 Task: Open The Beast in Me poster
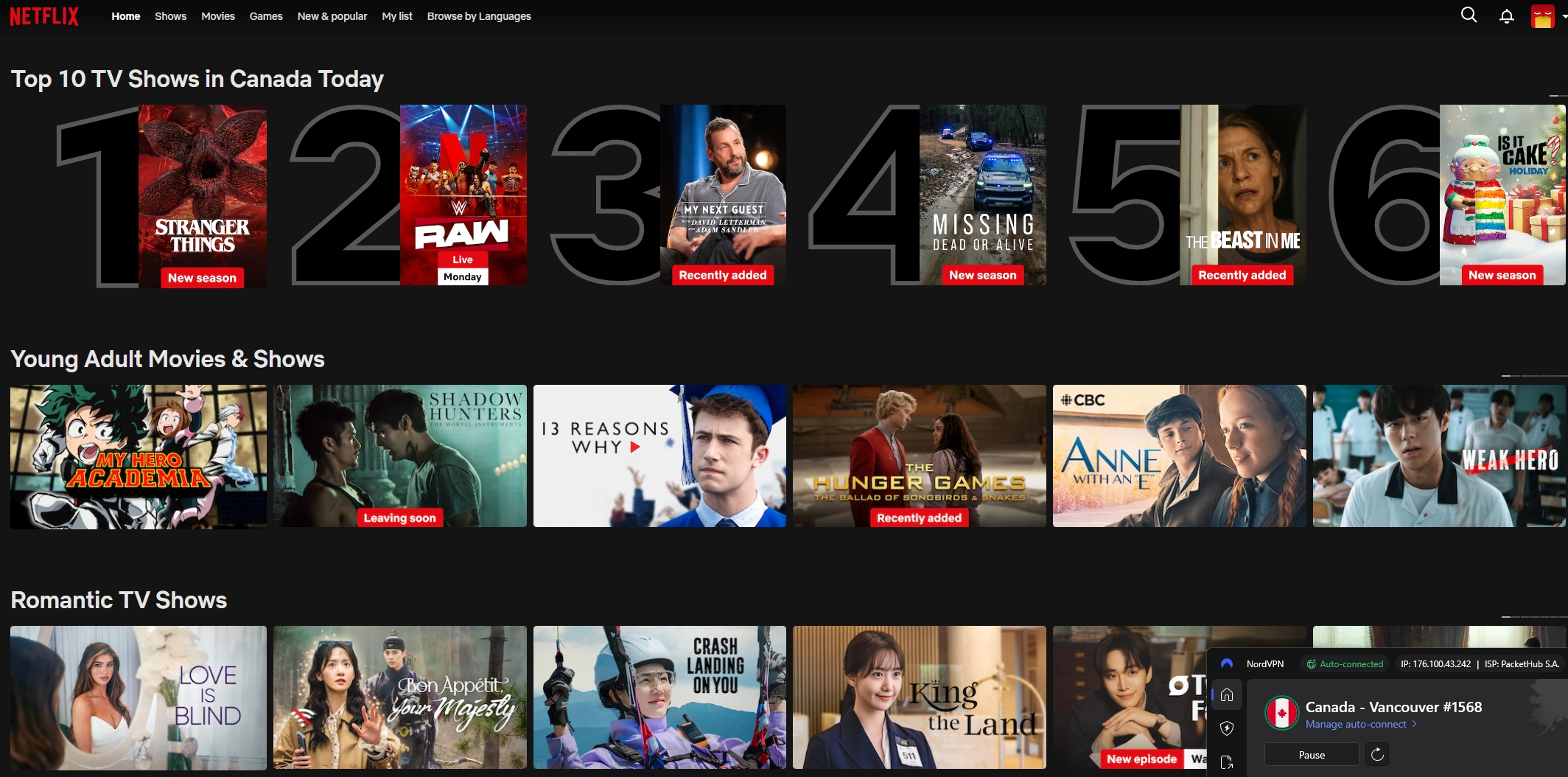point(1243,195)
